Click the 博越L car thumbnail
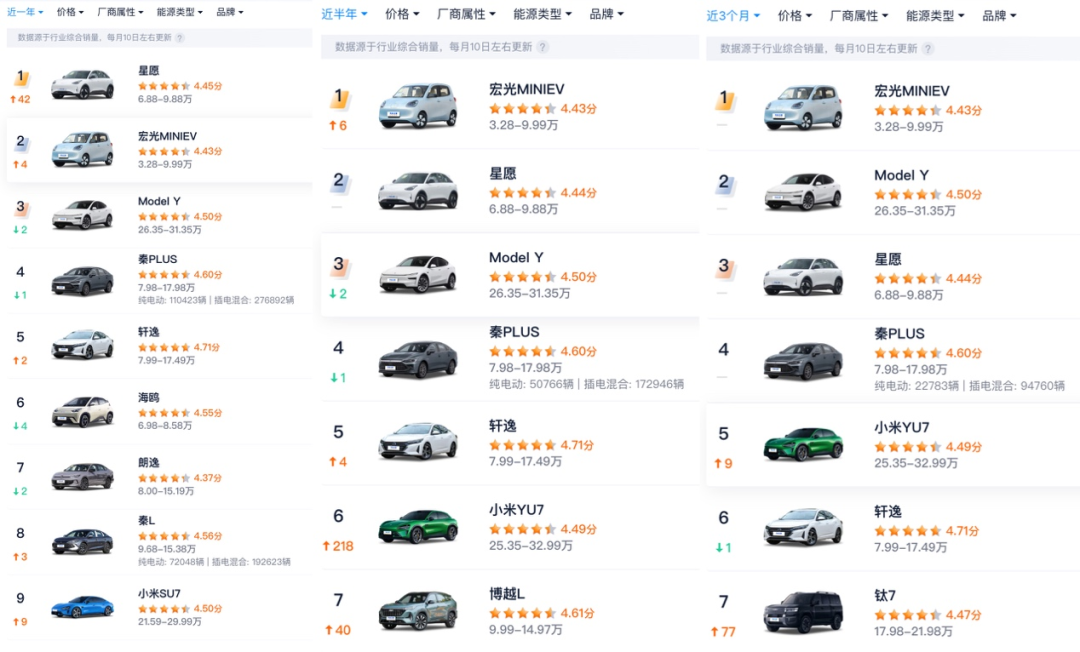 tap(418, 610)
